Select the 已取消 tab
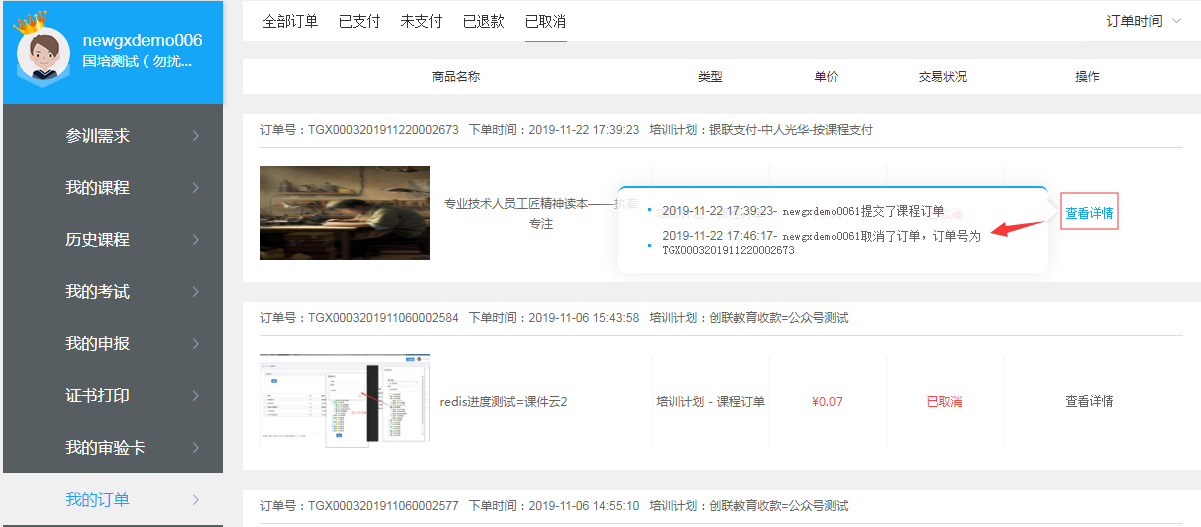Viewport: 1201px width, 527px height. coord(546,21)
